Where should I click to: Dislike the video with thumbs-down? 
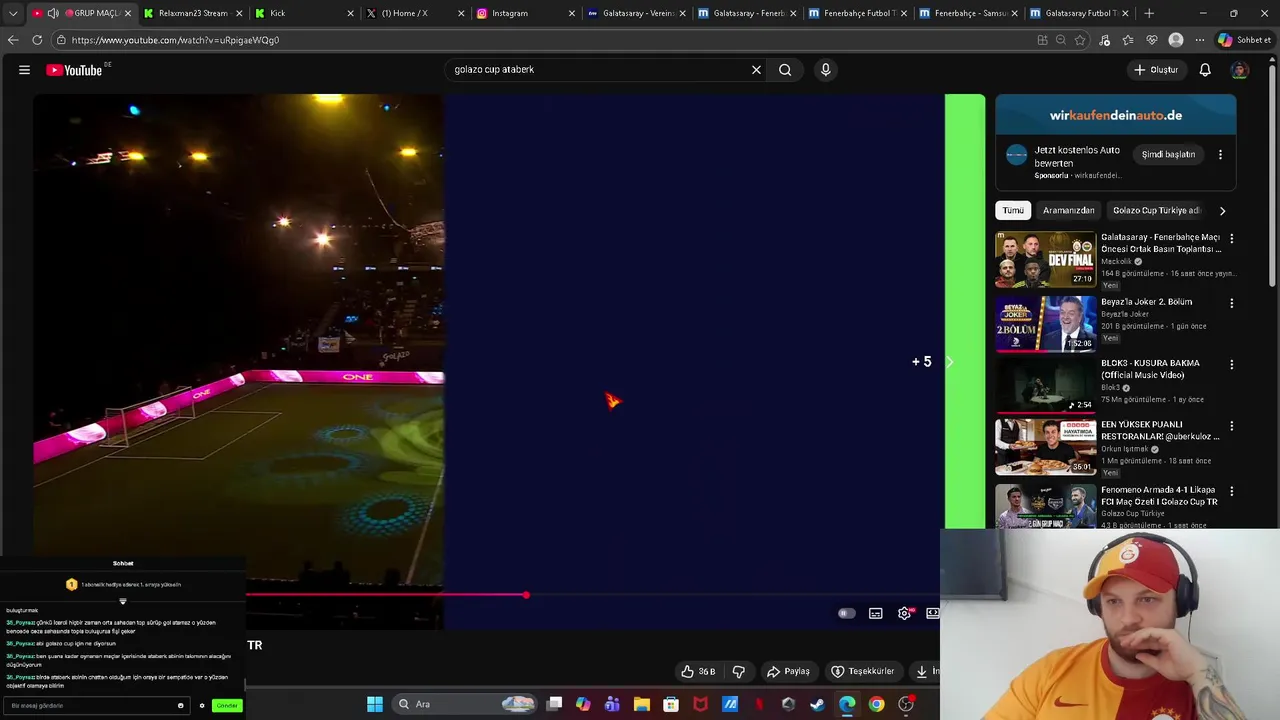(739, 671)
